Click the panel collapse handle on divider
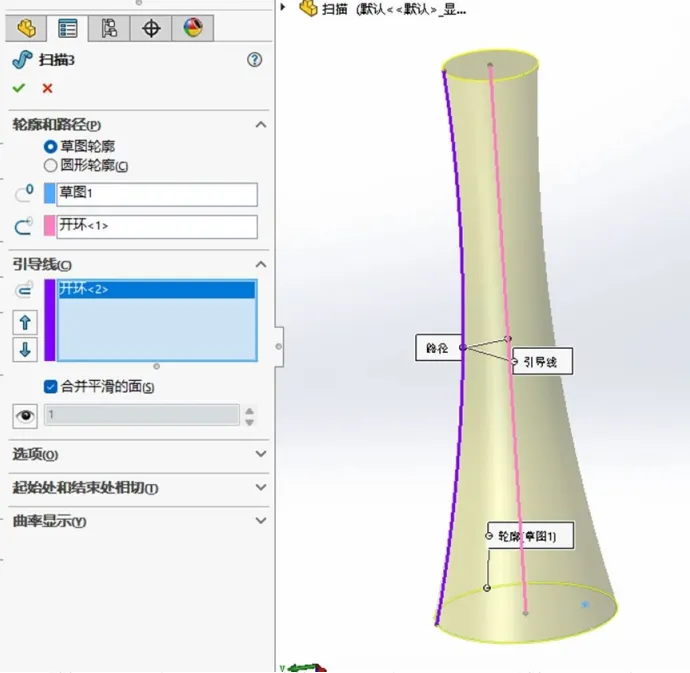Viewport: 690px width, 673px height. [x=279, y=346]
